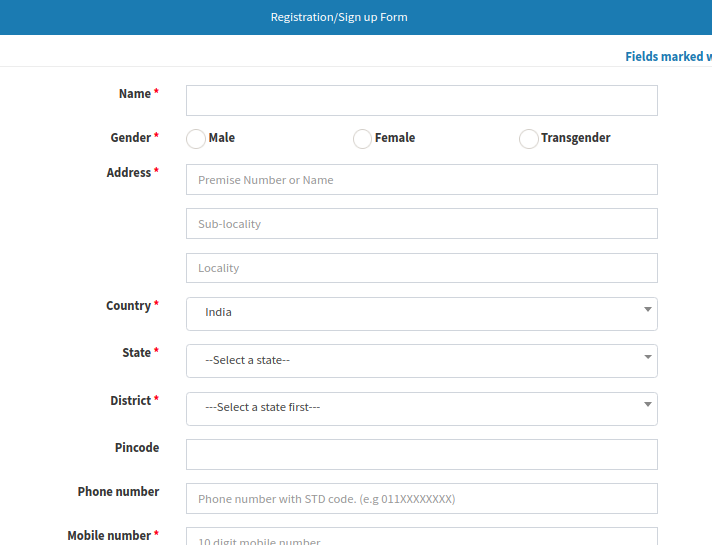712x545 pixels.
Task: Click the blue Fields marked notice text
Action: coord(667,57)
